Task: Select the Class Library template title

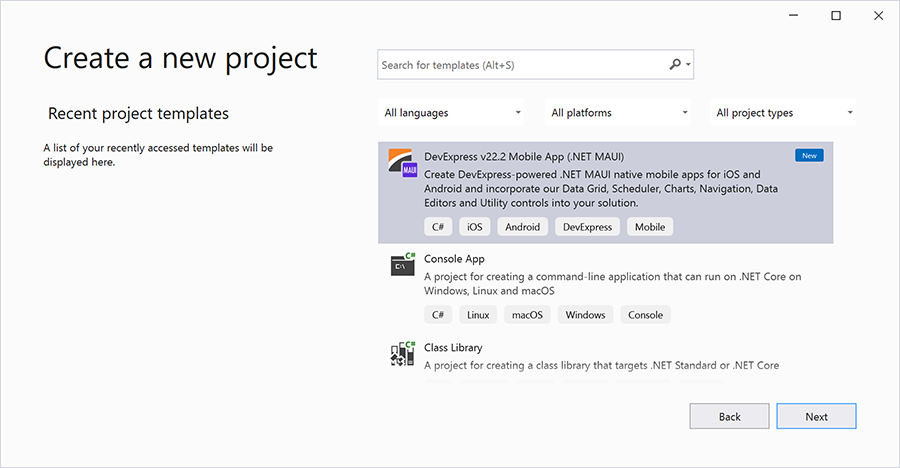Action: pos(453,347)
